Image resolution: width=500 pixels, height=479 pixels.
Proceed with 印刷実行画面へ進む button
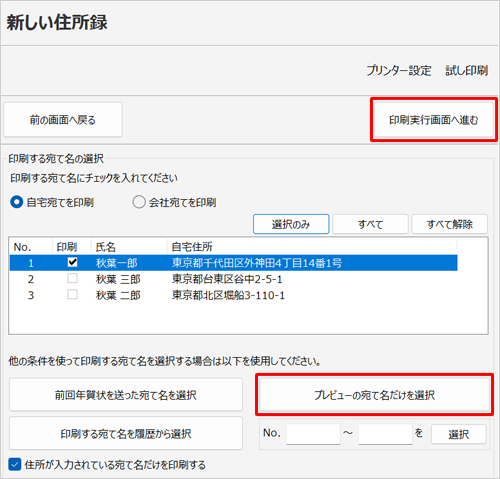[x=434, y=120]
